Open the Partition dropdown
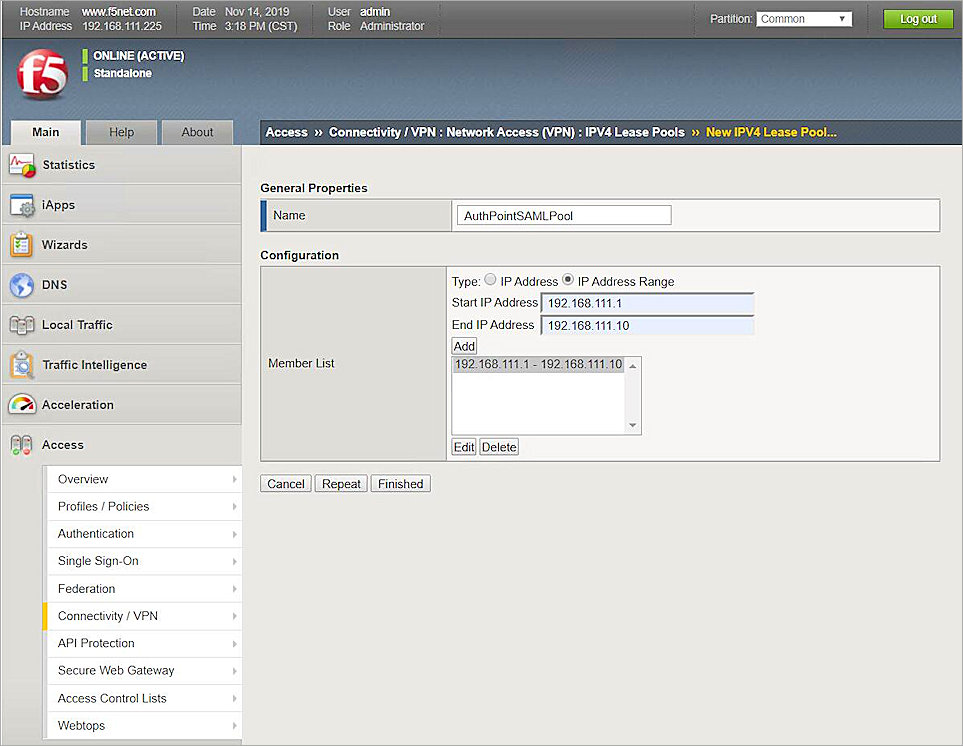Image resolution: width=963 pixels, height=746 pixels. click(803, 18)
